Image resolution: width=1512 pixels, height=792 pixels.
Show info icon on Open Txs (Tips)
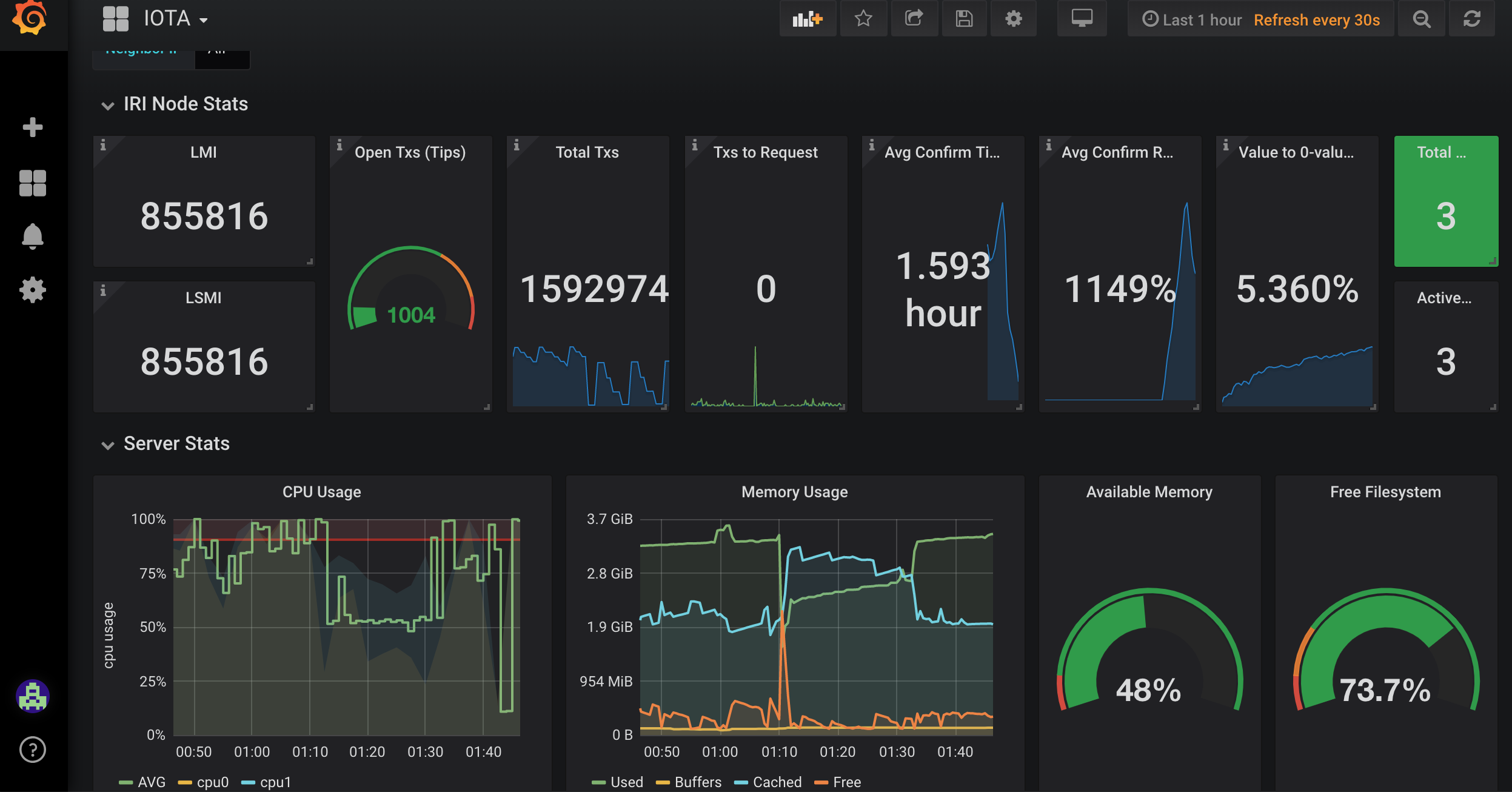(340, 145)
